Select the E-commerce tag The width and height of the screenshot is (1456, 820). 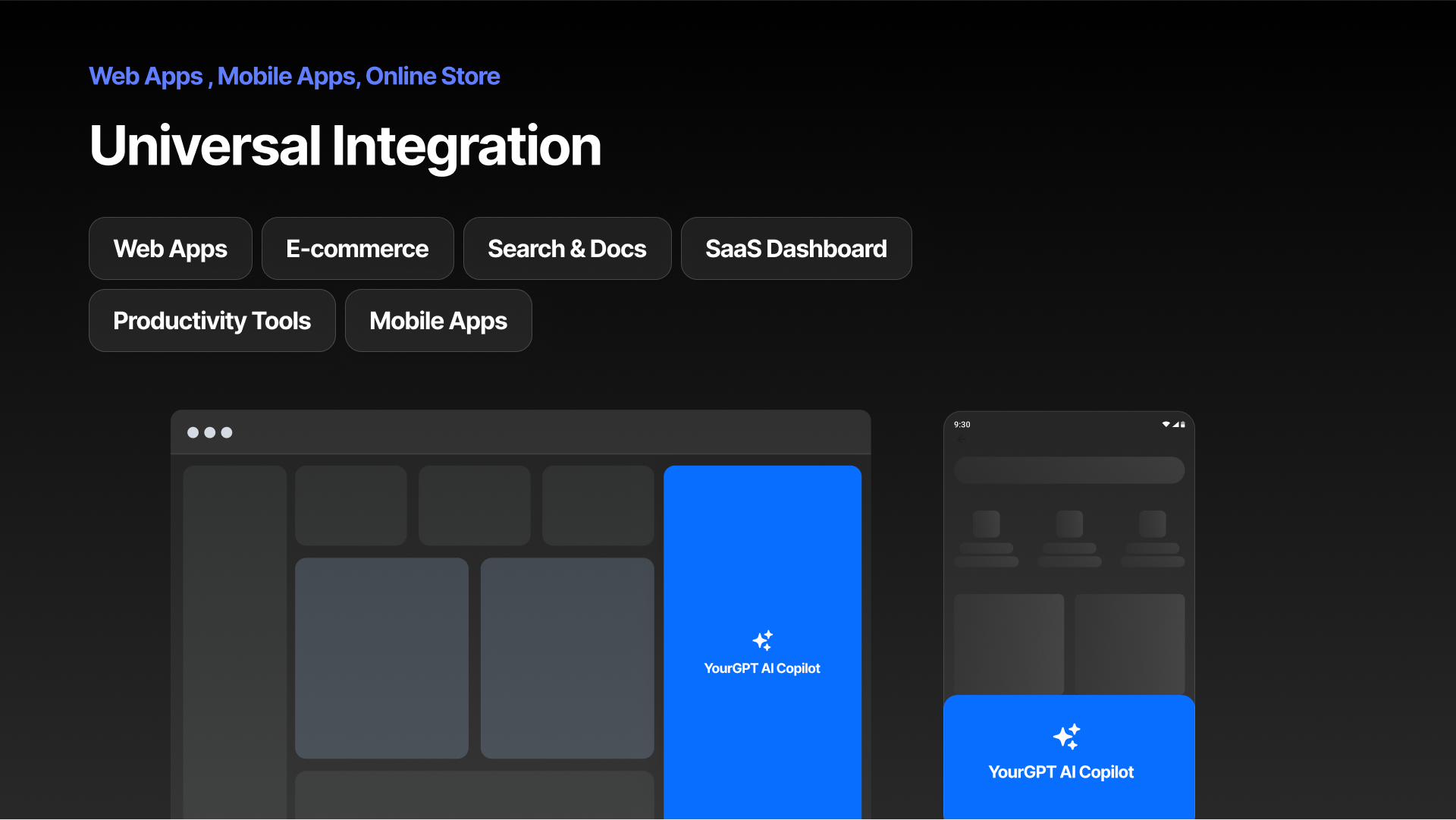coord(357,249)
